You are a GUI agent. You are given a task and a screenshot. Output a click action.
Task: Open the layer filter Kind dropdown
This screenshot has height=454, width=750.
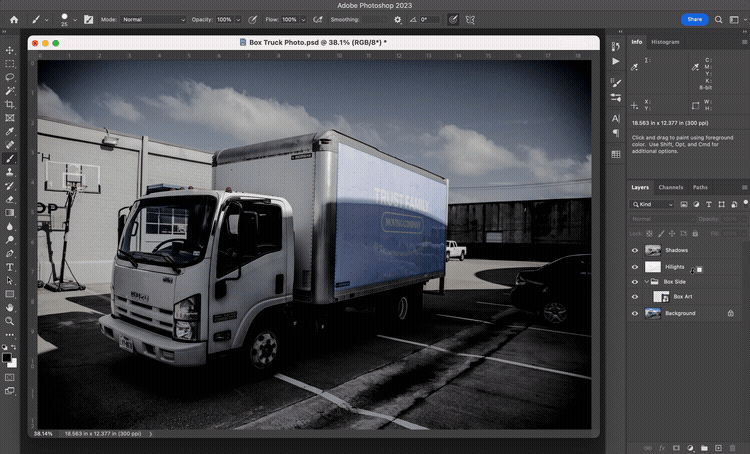coord(652,204)
